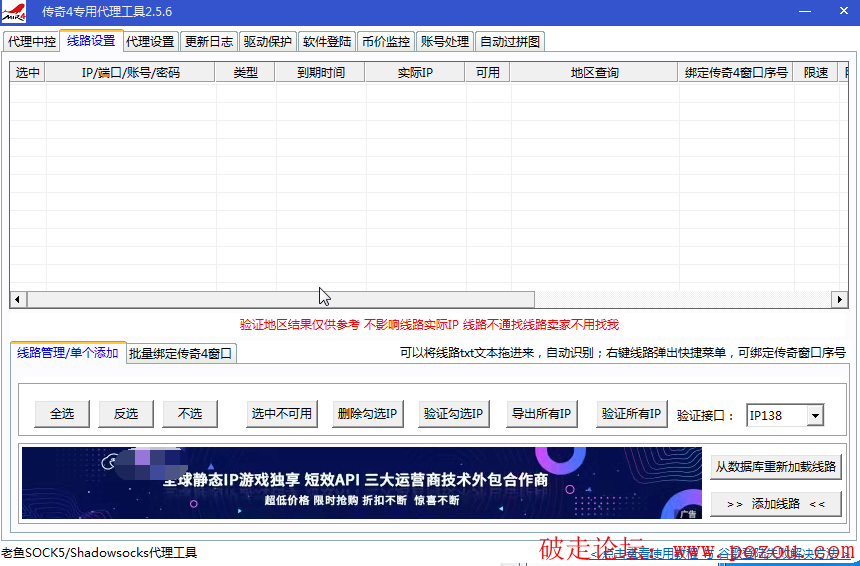Select the 线路管理/单个添加 sub-tab

point(68,353)
